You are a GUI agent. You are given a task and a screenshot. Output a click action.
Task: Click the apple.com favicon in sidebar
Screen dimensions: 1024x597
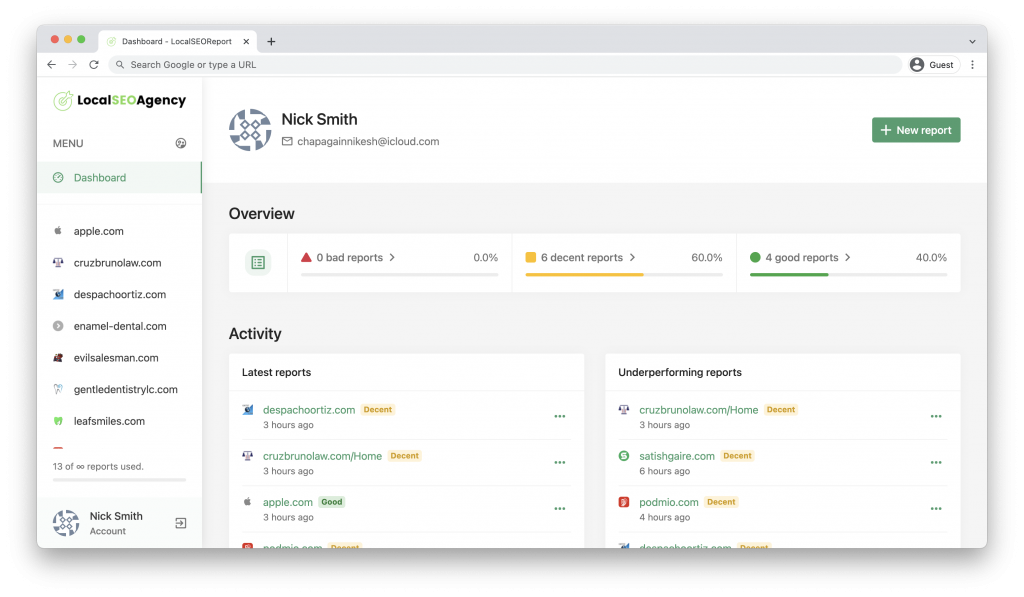(x=58, y=231)
